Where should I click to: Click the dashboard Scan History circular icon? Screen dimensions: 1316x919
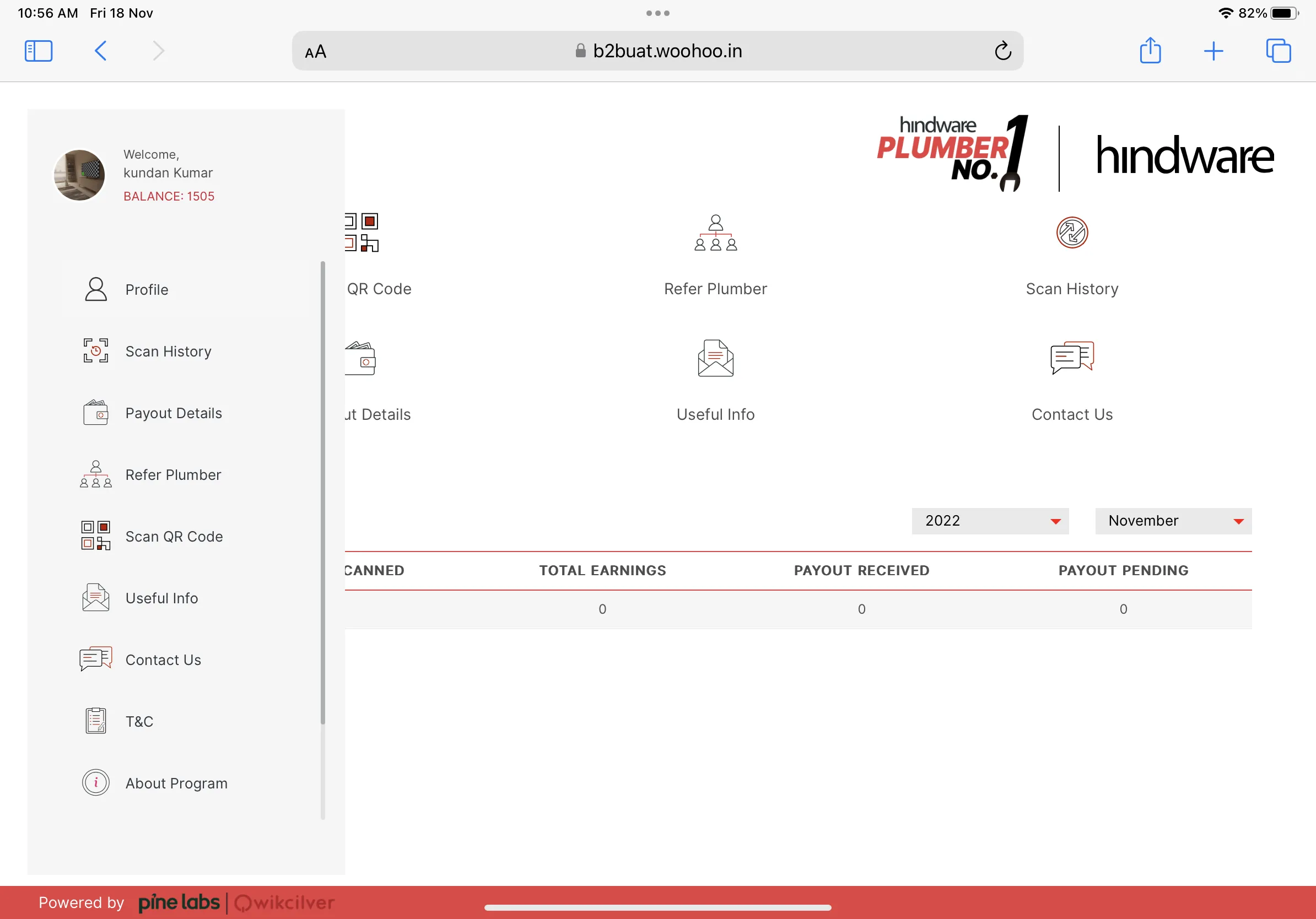[x=1072, y=233]
